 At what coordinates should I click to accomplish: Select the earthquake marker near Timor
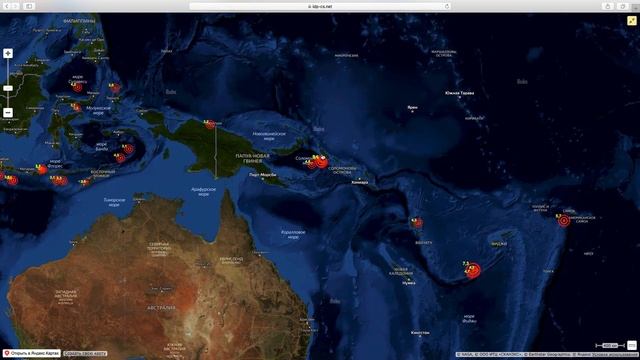pyautogui.click(x=84, y=182)
